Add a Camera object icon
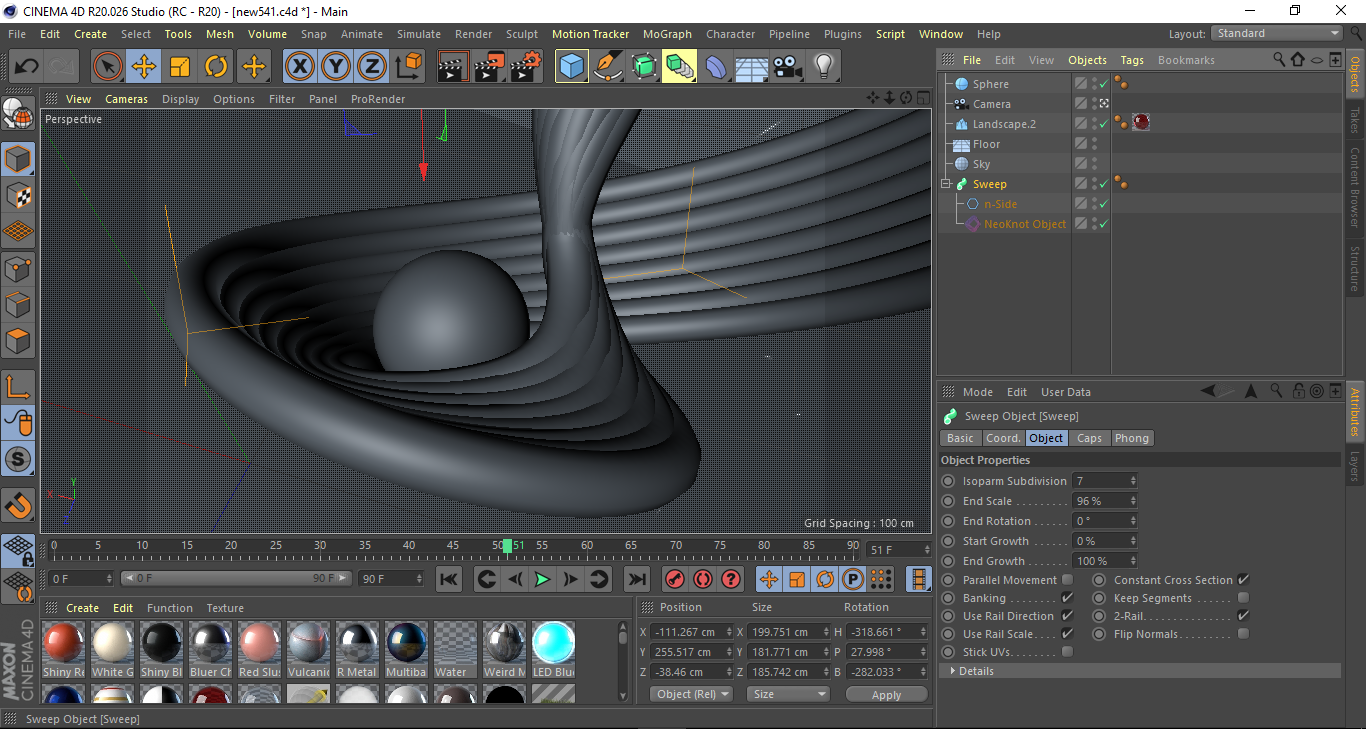This screenshot has height=729, width=1366. click(788, 67)
